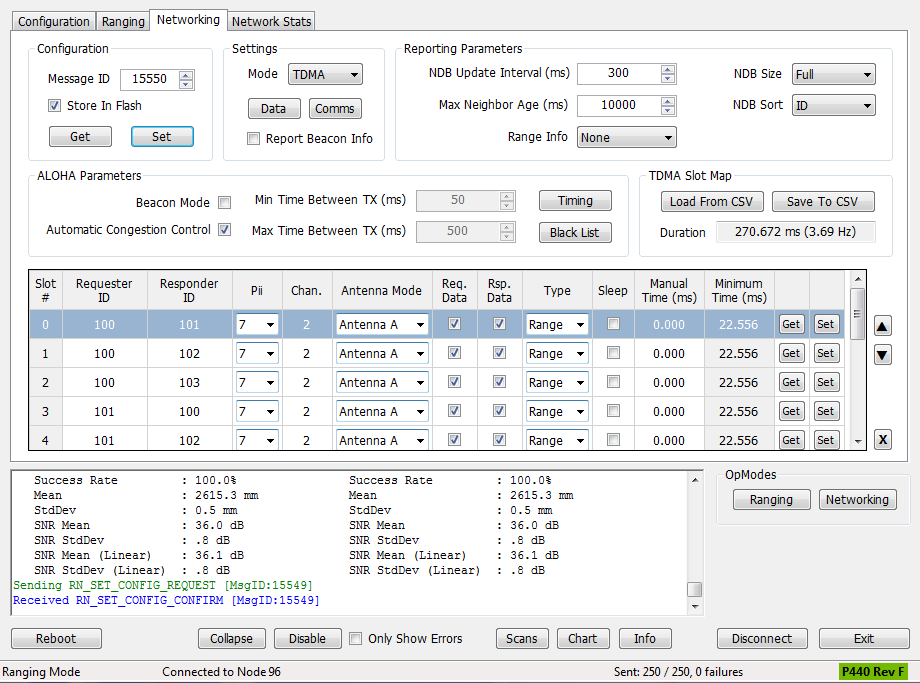Expand the NDB Size dropdown
The height and width of the screenshot is (683, 920).
click(833, 74)
